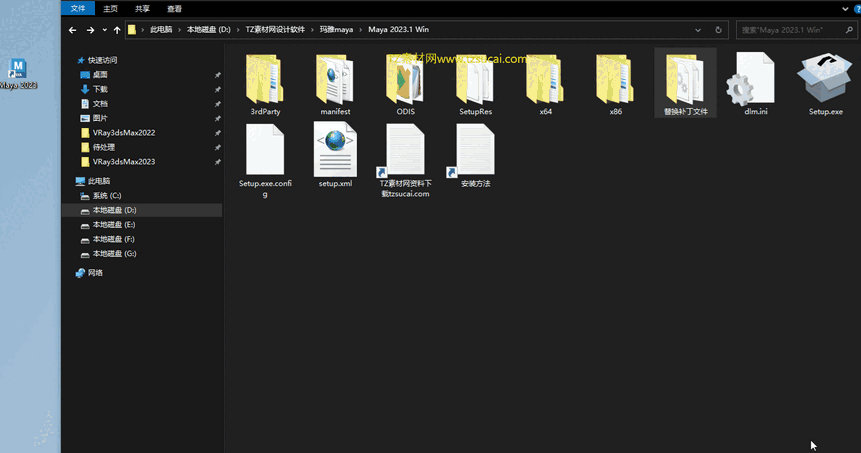The image size is (861, 453).
Task: Click the search box for Maya 2023.1 Win
Action: [795, 30]
